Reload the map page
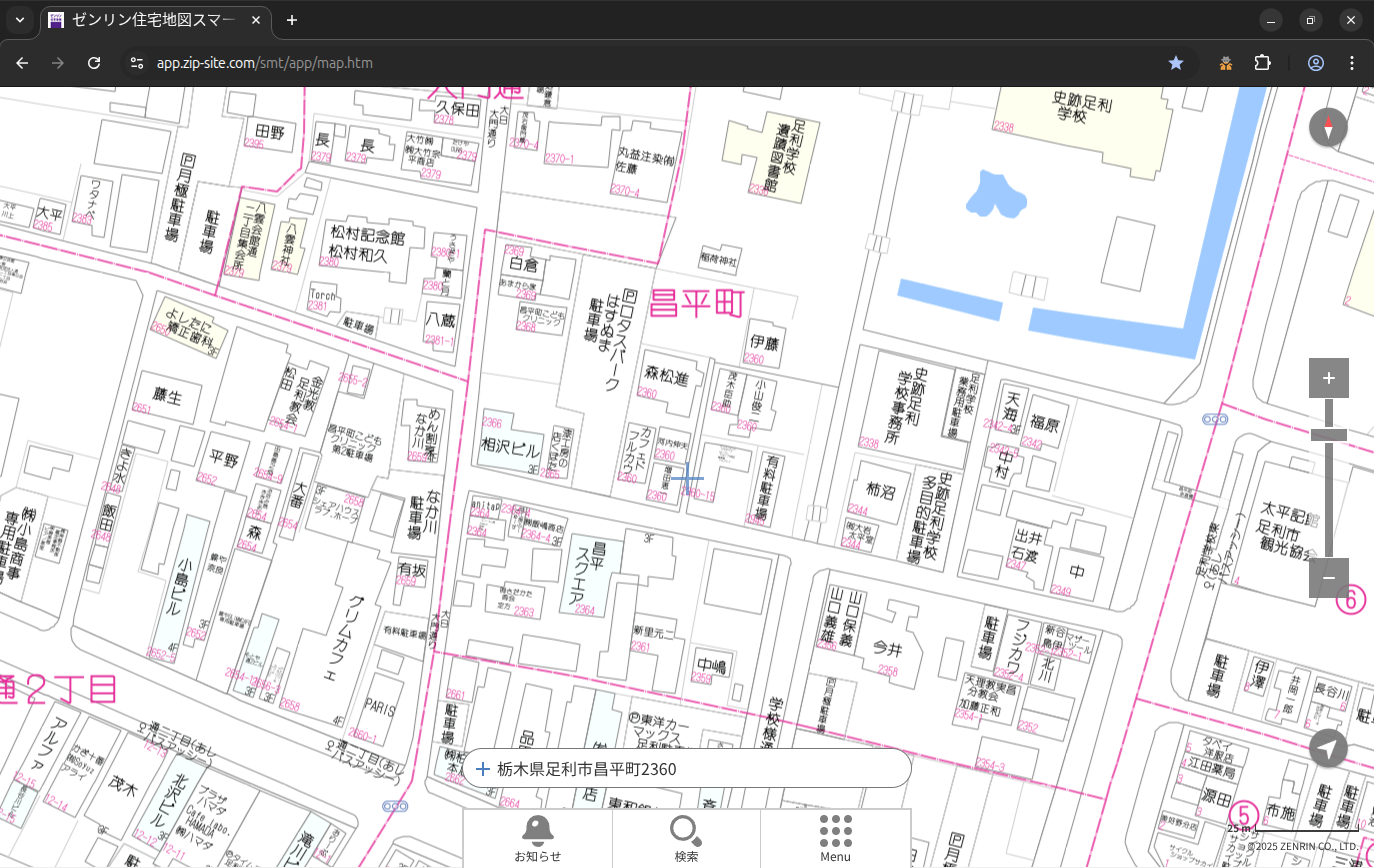 (x=94, y=63)
